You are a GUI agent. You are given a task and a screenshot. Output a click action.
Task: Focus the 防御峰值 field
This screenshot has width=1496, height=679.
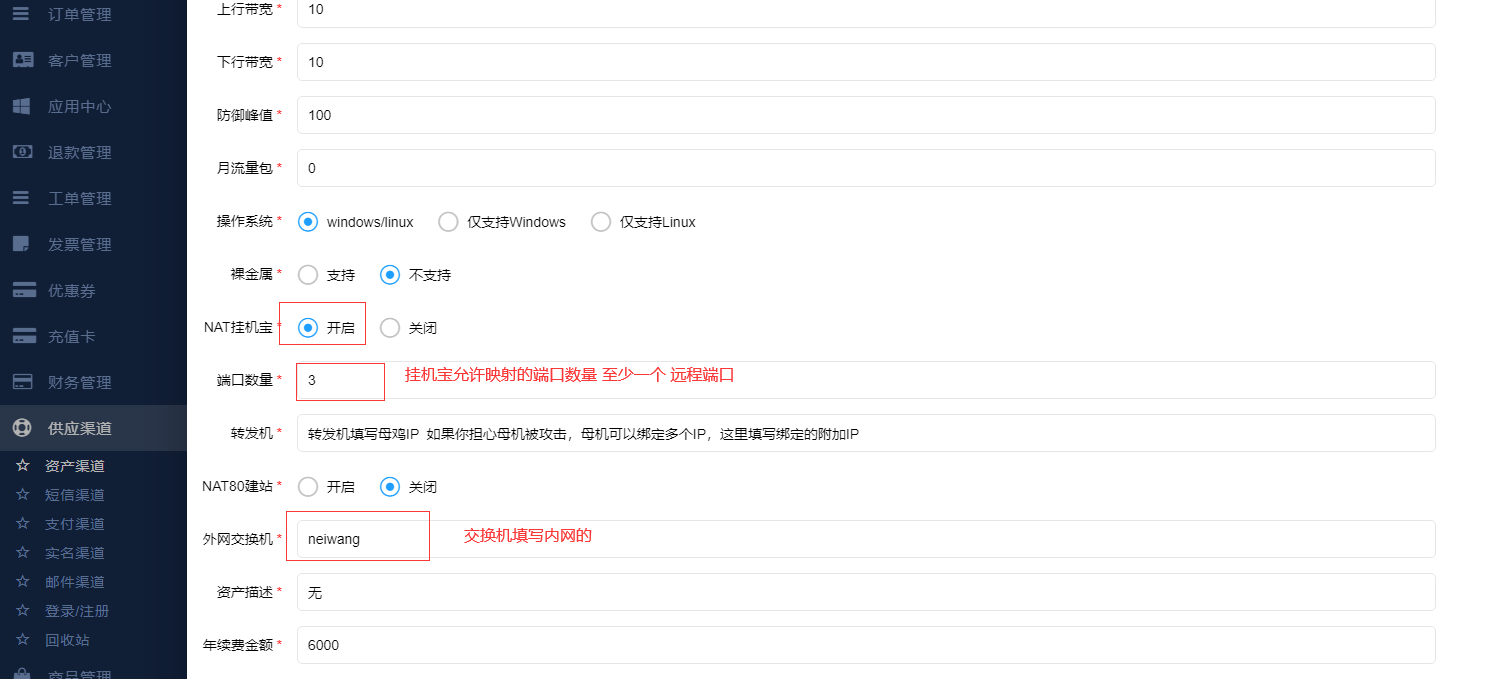coord(866,115)
